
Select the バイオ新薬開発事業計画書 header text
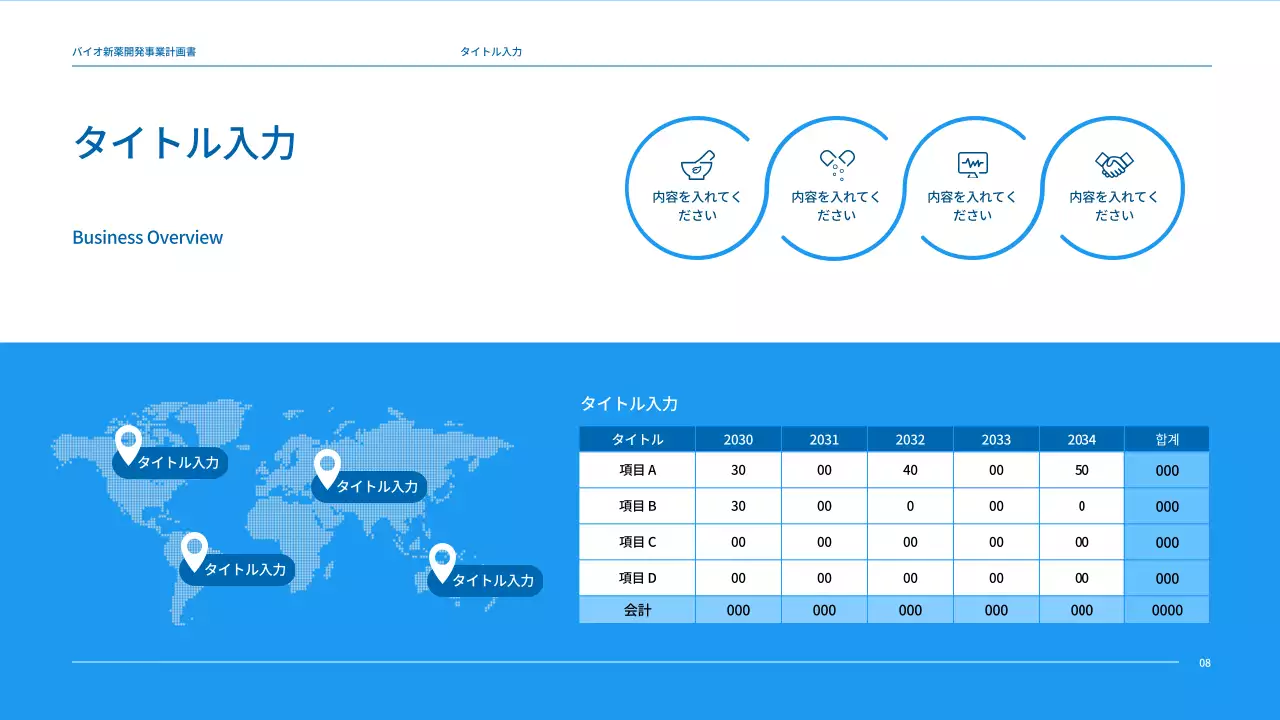click(x=134, y=51)
